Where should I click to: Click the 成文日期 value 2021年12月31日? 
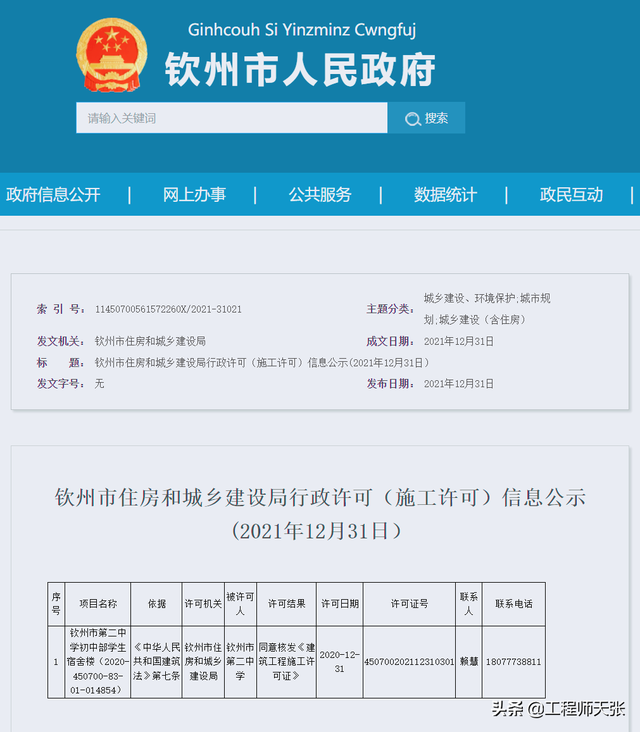459,341
